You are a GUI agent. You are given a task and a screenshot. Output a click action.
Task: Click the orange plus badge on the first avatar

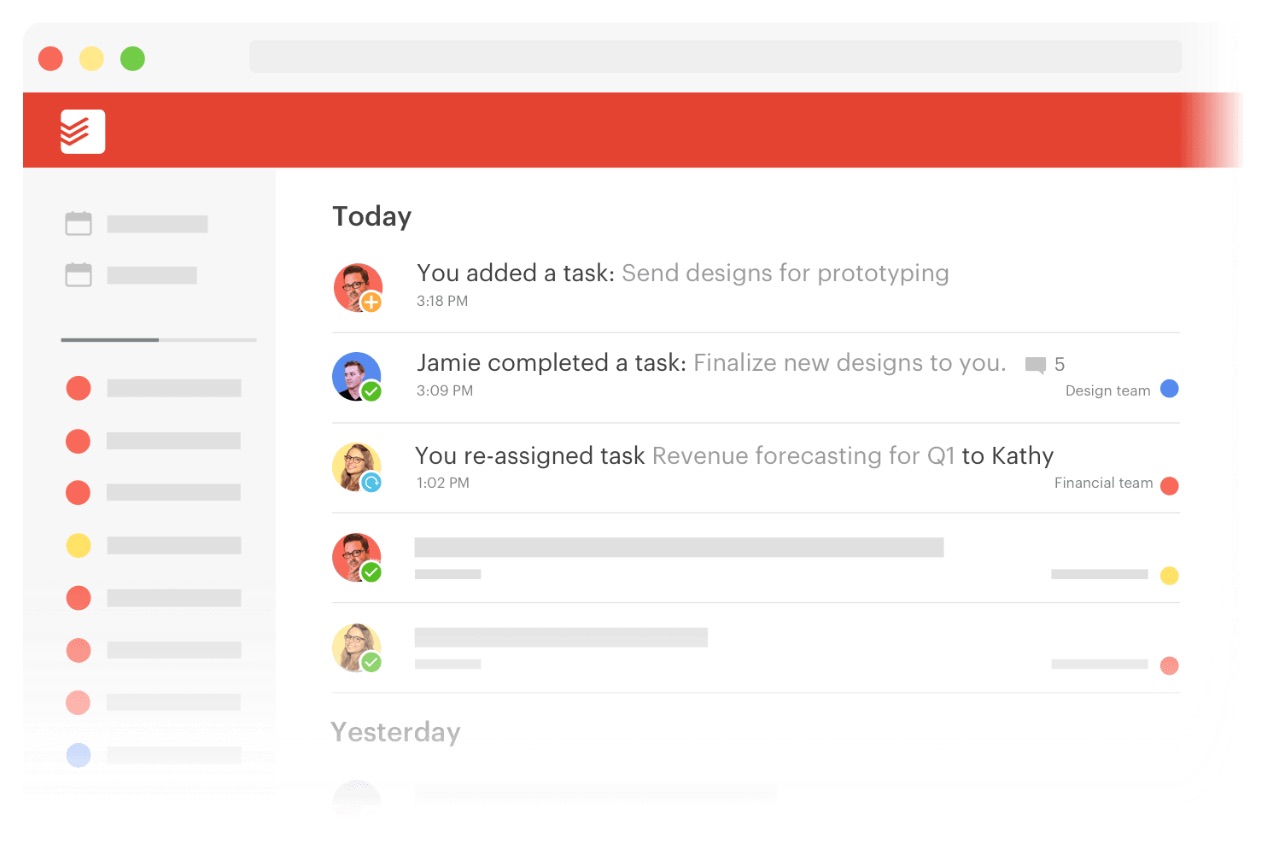pyautogui.click(x=371, y=301)
